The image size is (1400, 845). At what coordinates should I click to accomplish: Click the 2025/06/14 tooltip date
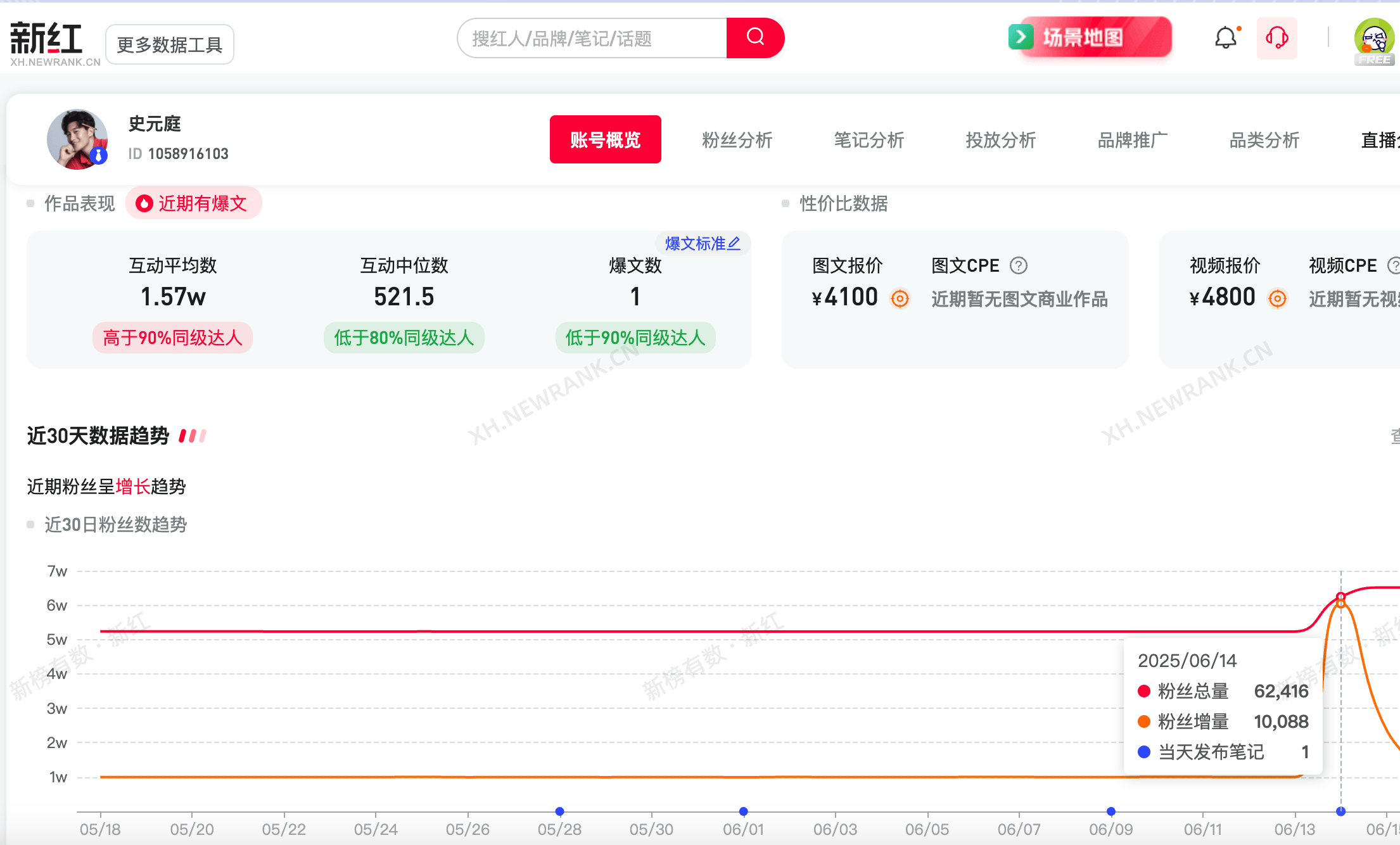pos(1187,661)
